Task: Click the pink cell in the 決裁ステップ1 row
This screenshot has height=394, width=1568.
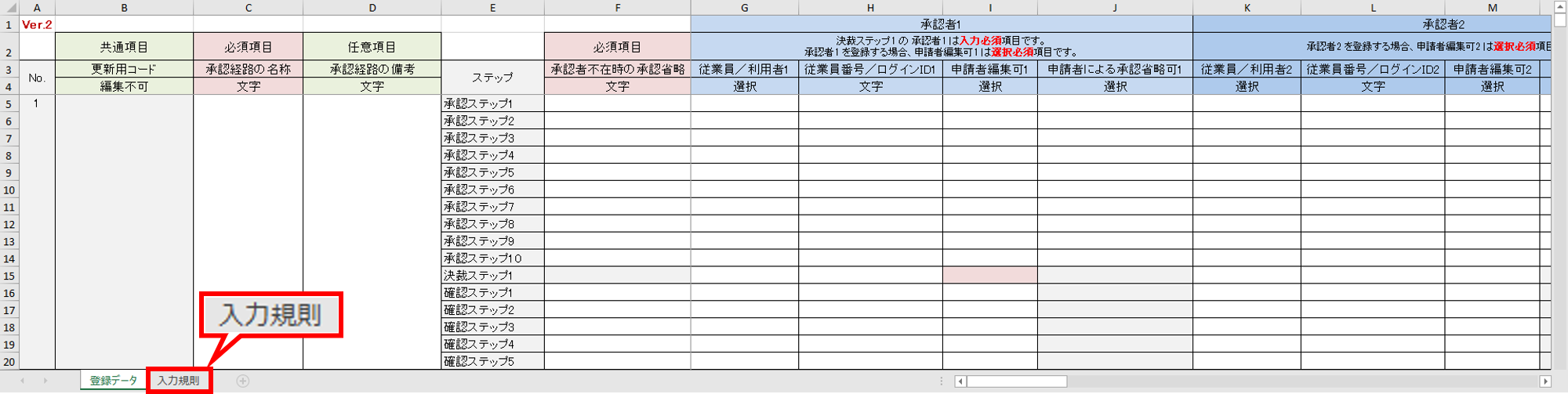Action: [x=990, y=275]
